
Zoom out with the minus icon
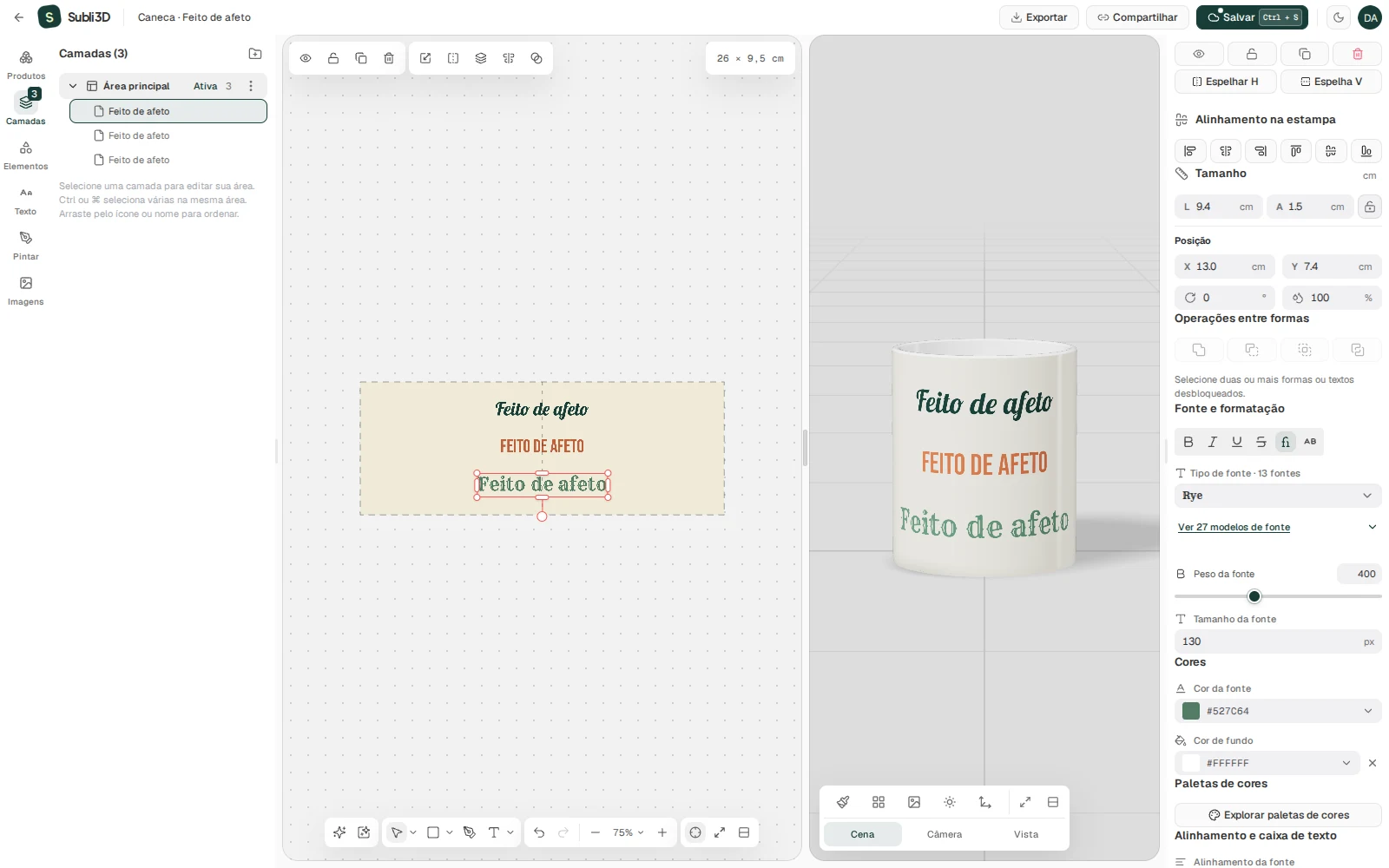(596, 832)
